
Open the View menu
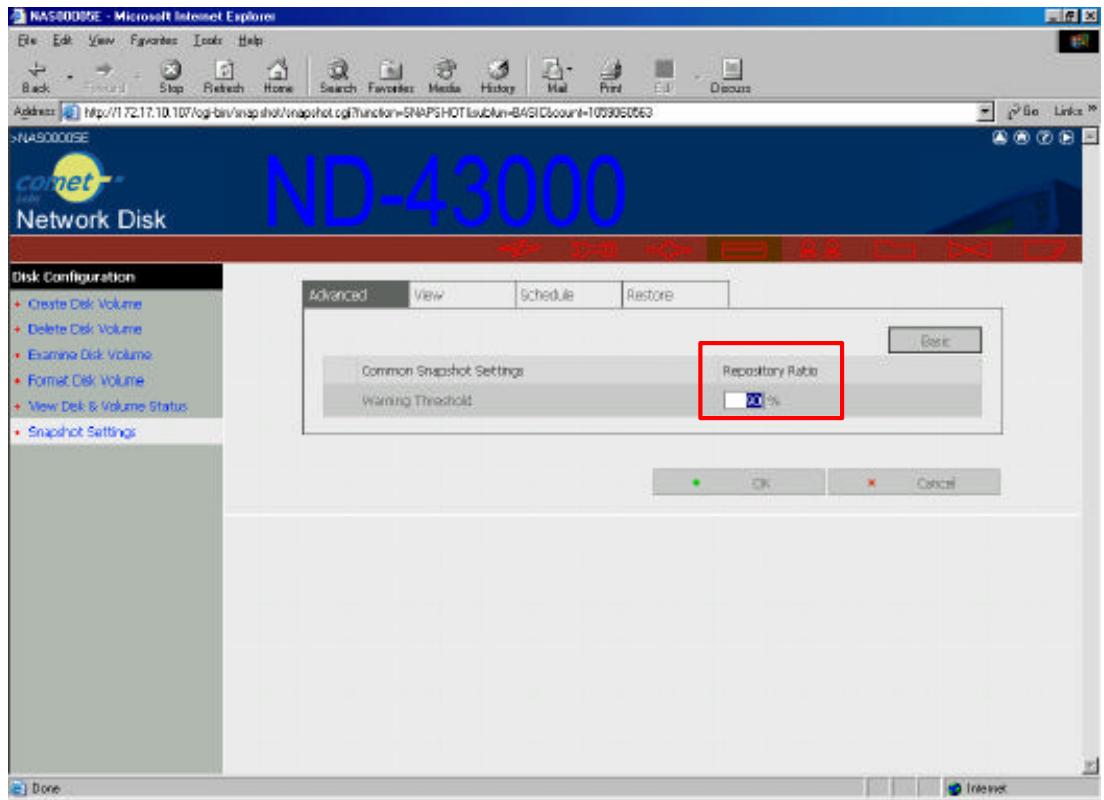click(101, 41)
